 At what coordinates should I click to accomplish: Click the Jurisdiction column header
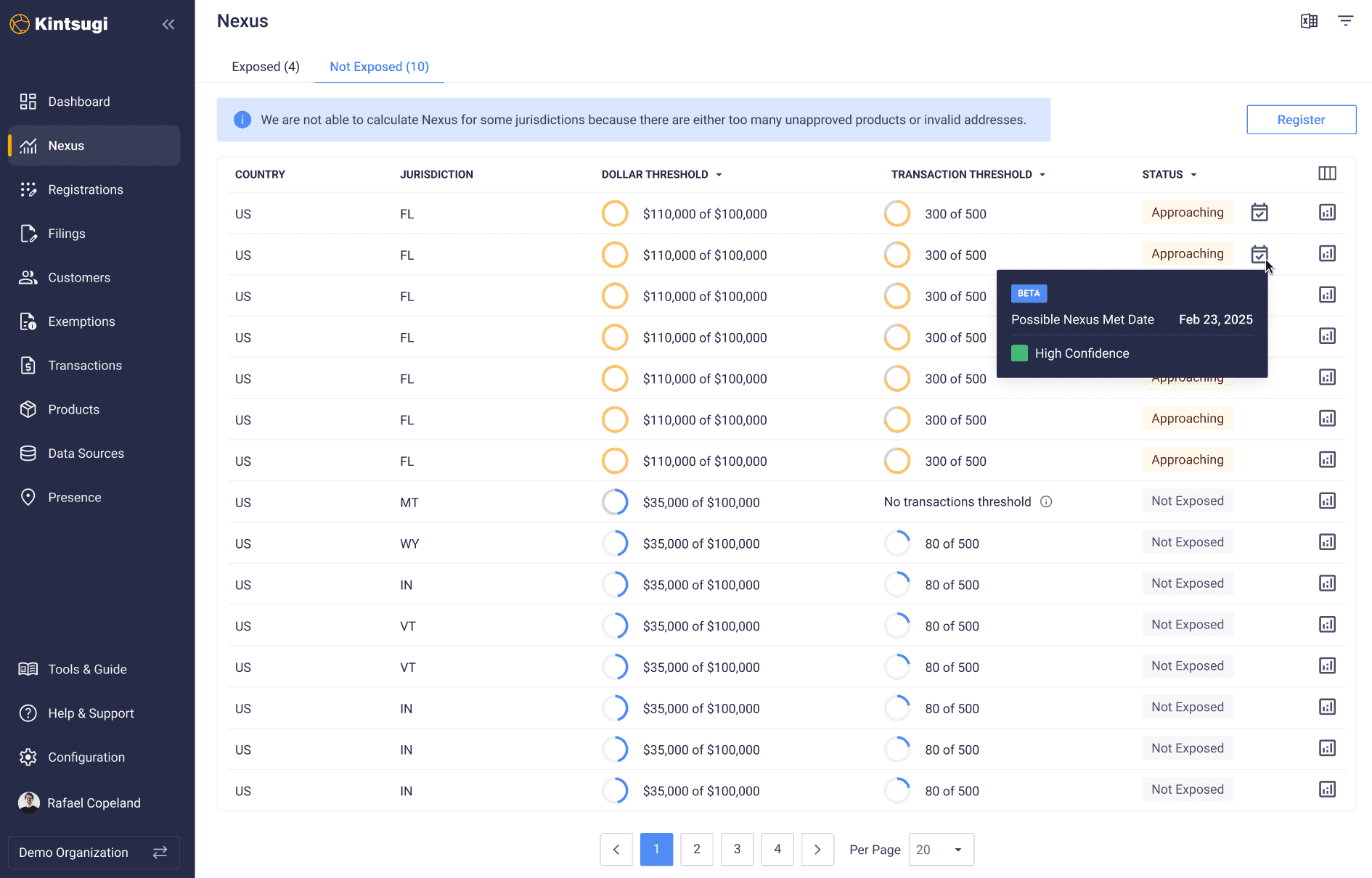coord(436,175)
